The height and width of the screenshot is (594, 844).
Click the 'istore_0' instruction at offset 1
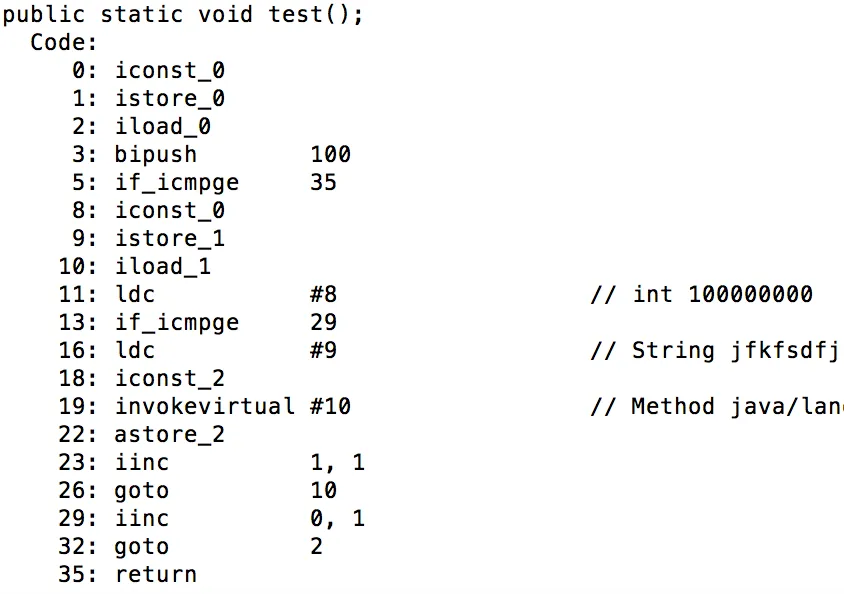170,99
